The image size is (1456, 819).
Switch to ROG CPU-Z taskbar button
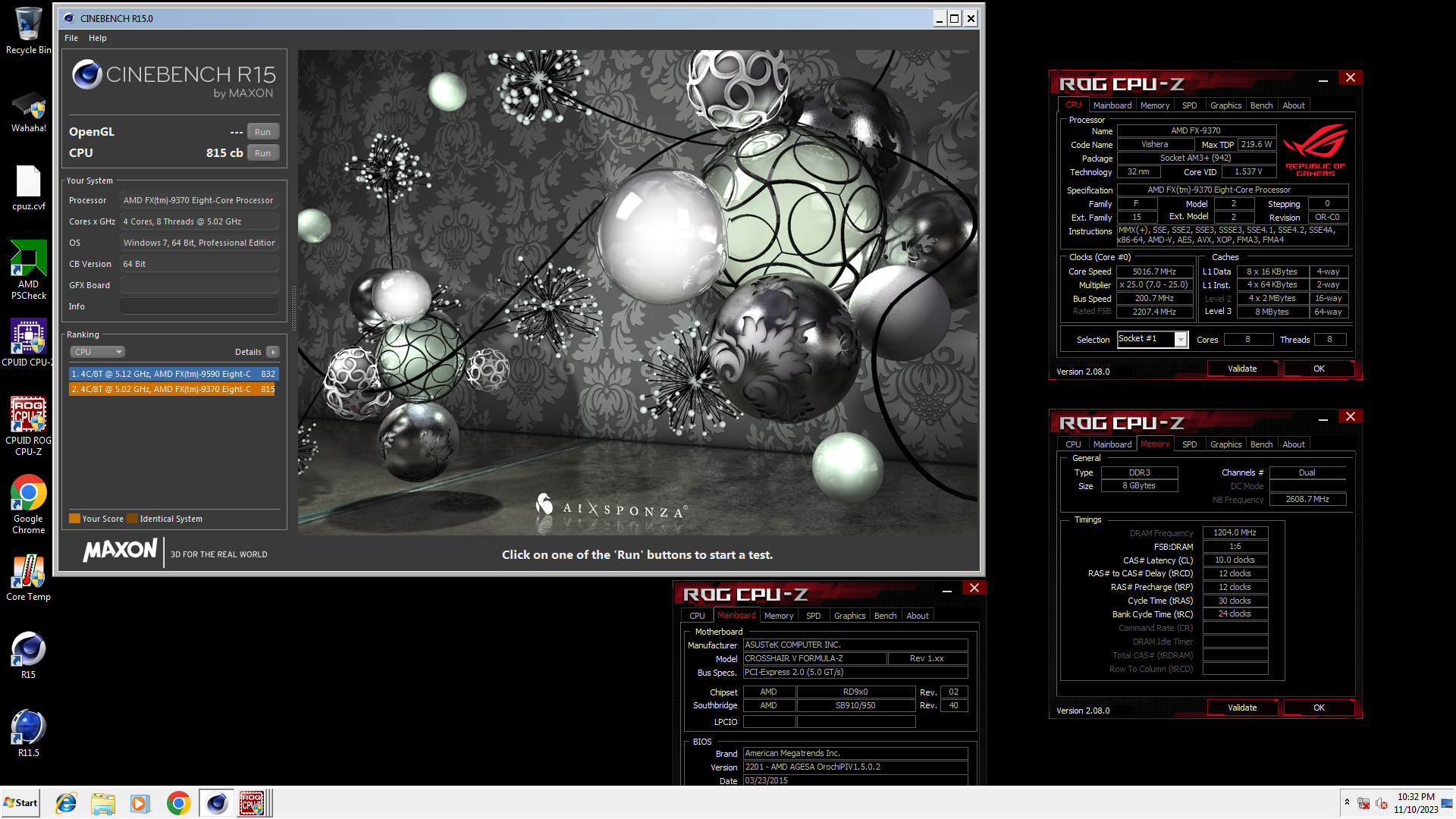(254, 803)
